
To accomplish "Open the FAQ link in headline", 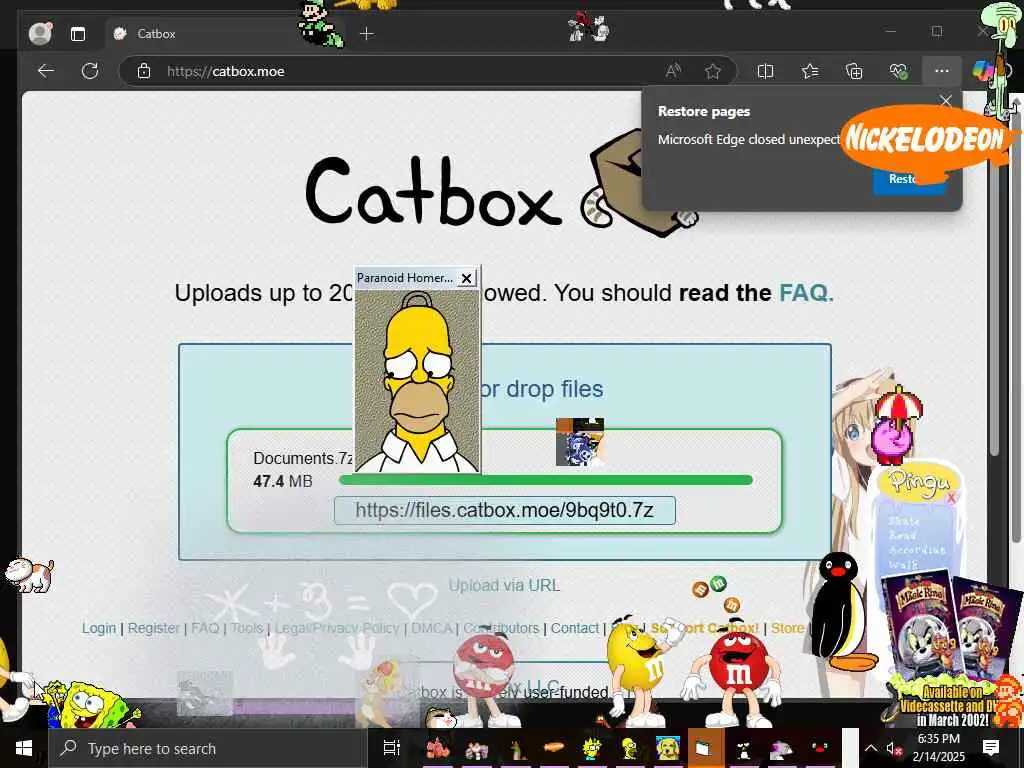I will pos(806,293).
